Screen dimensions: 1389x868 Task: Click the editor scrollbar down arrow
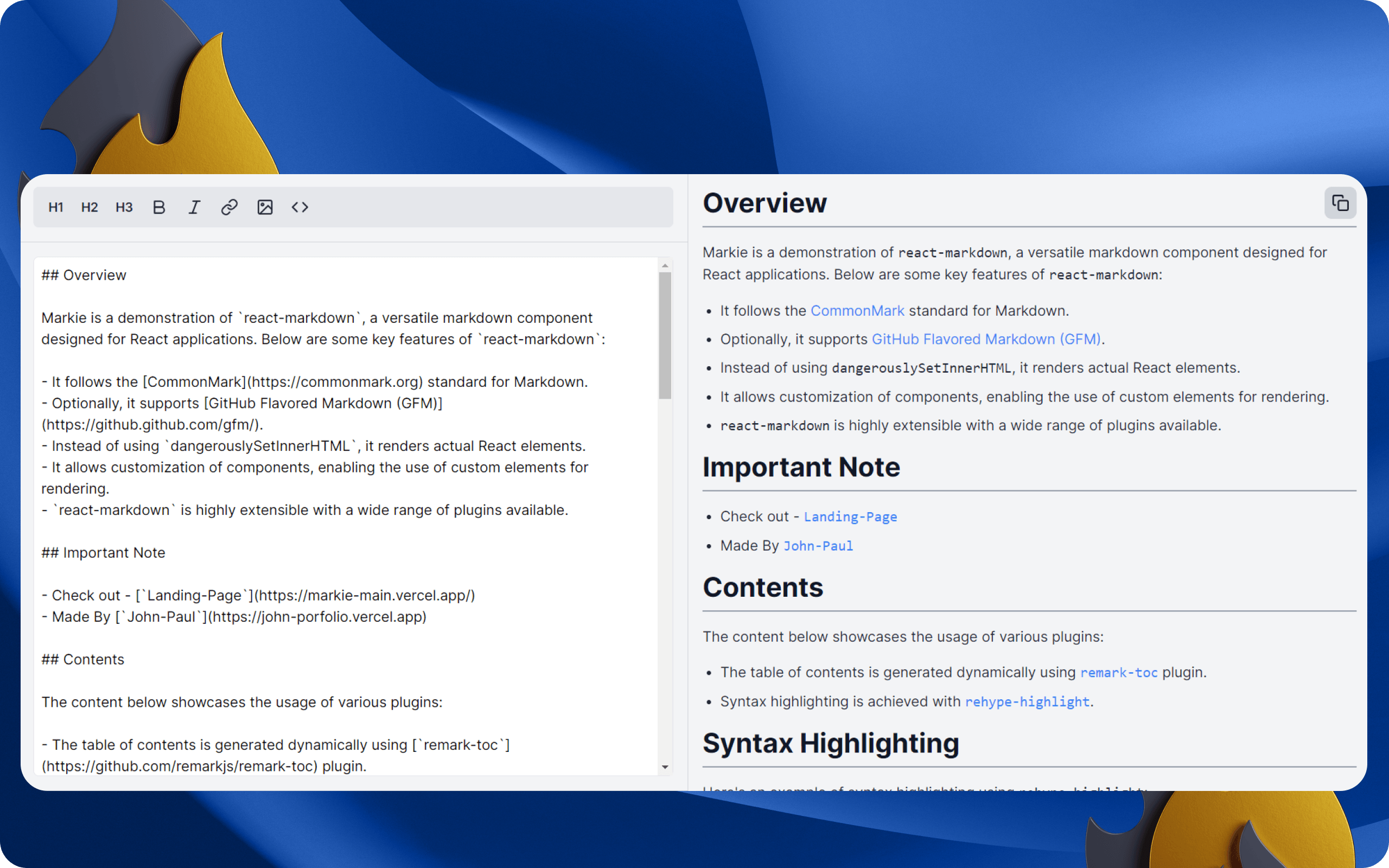(x=665, y=767)
